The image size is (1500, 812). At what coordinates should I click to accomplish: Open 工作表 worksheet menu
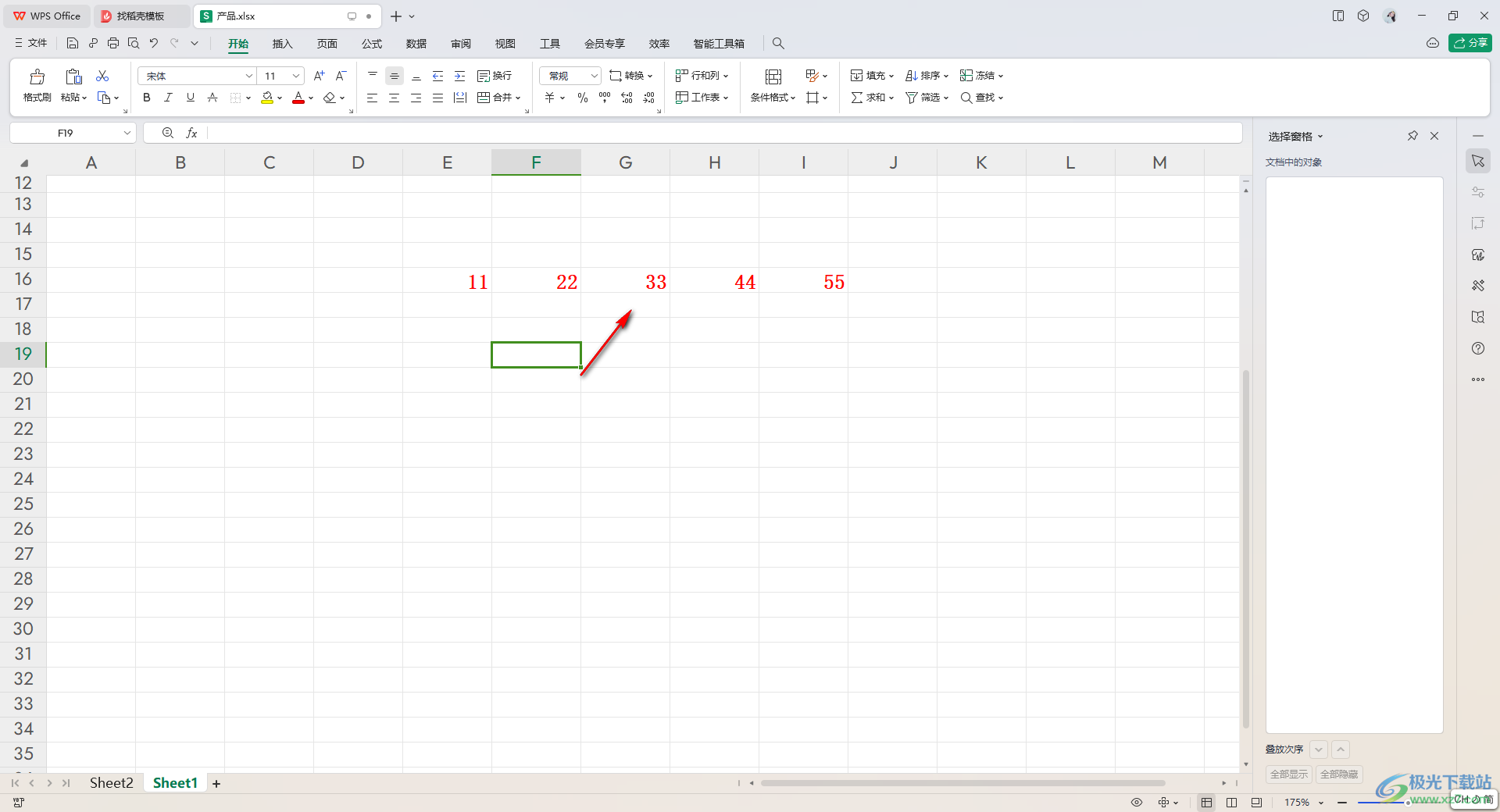coord(702,98)
